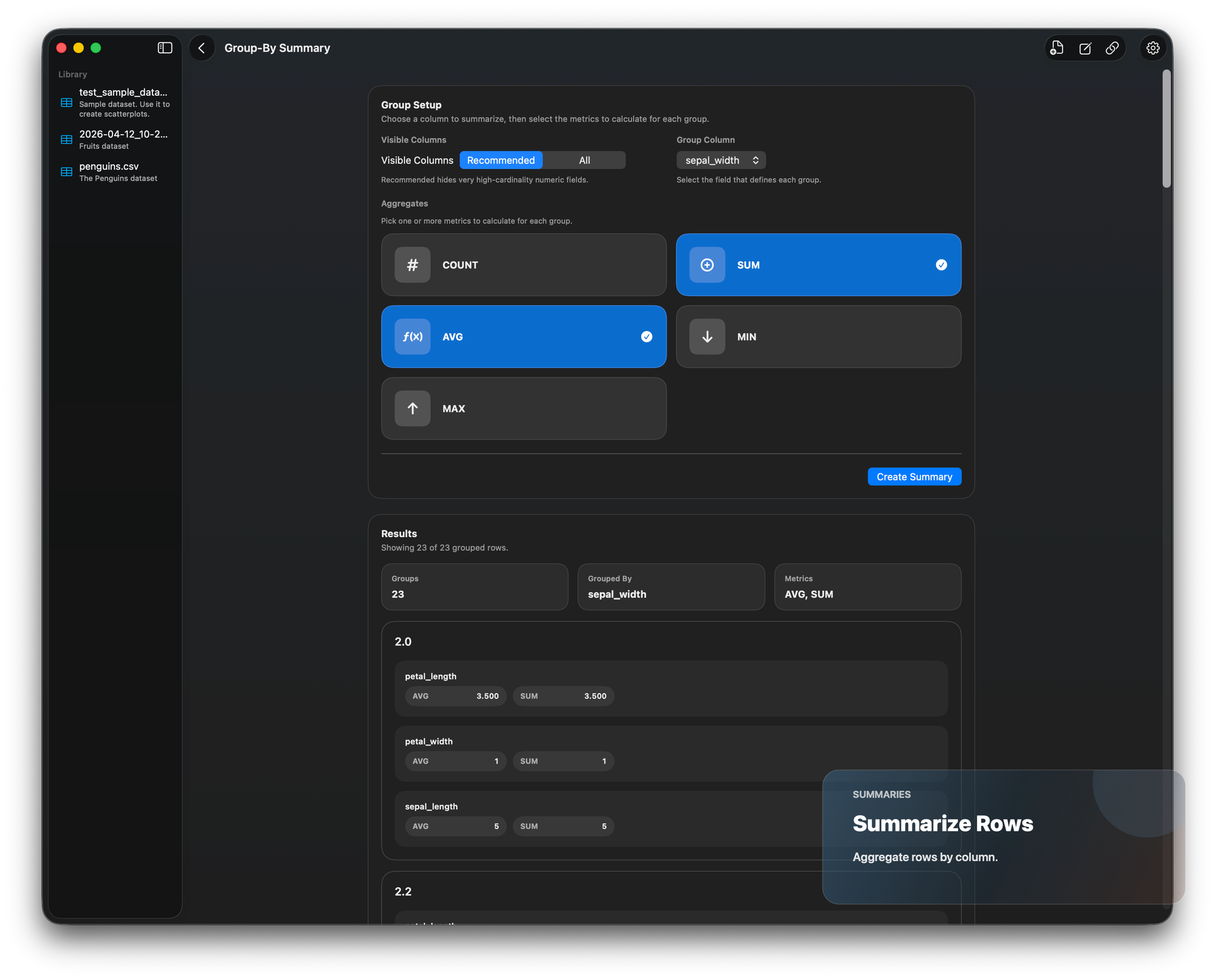Open the settings gear
This screenshot has height=980, width=1215.
pos(1152,48)
